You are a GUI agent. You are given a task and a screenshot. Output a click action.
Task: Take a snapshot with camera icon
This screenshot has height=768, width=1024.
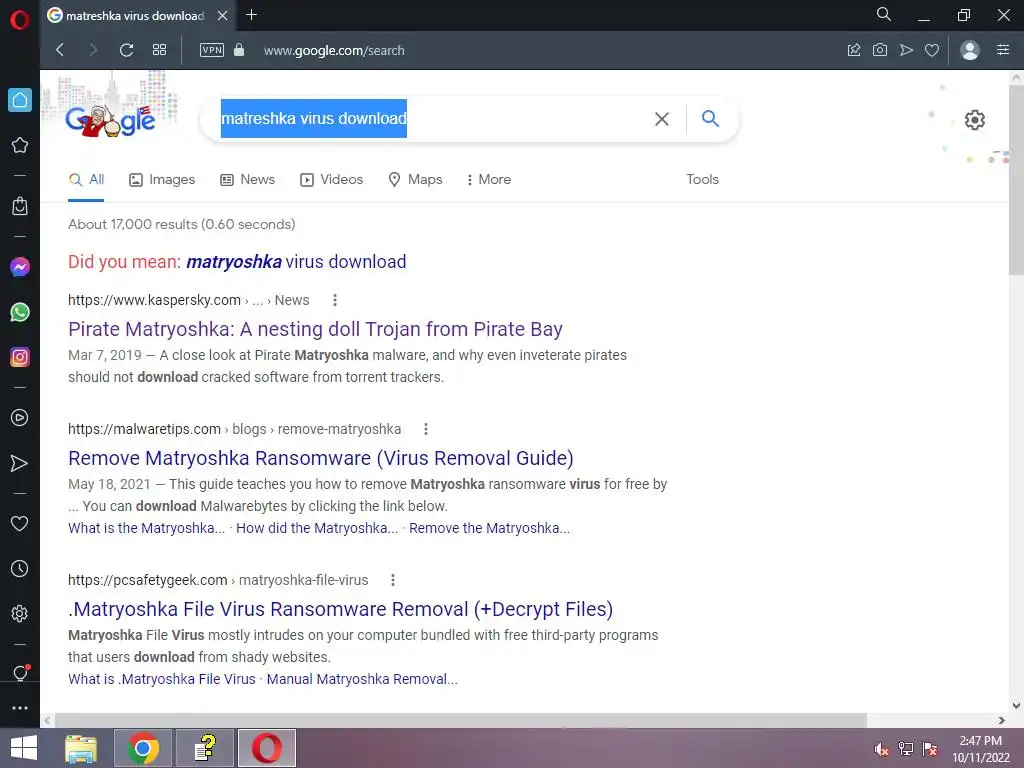point(880,50)
